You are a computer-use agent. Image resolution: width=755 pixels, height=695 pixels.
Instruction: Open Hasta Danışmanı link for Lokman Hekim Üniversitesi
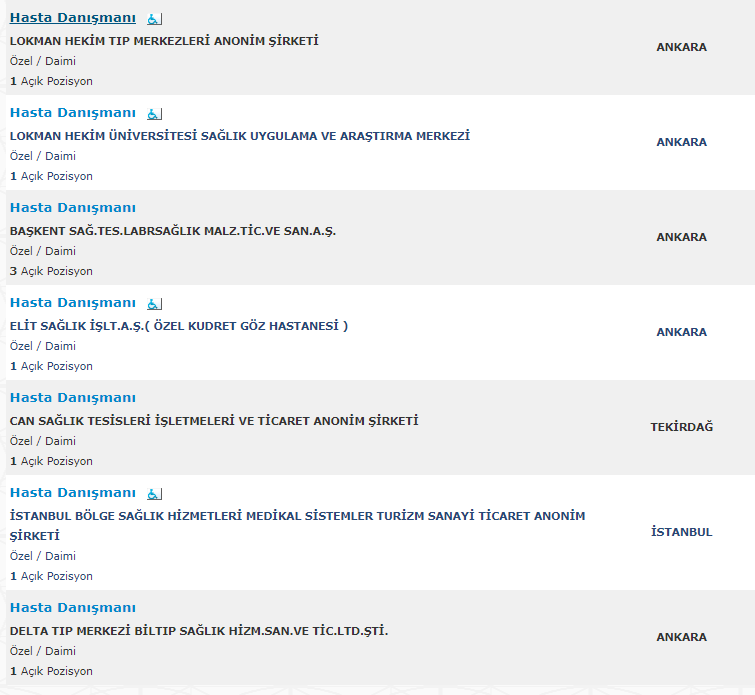tap(73, 113)
